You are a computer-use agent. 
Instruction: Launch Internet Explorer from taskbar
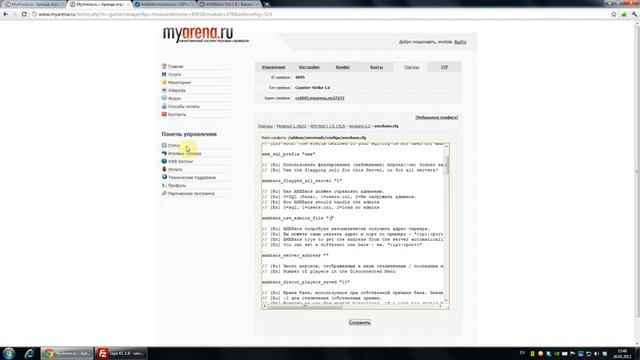tap(29, 353)
